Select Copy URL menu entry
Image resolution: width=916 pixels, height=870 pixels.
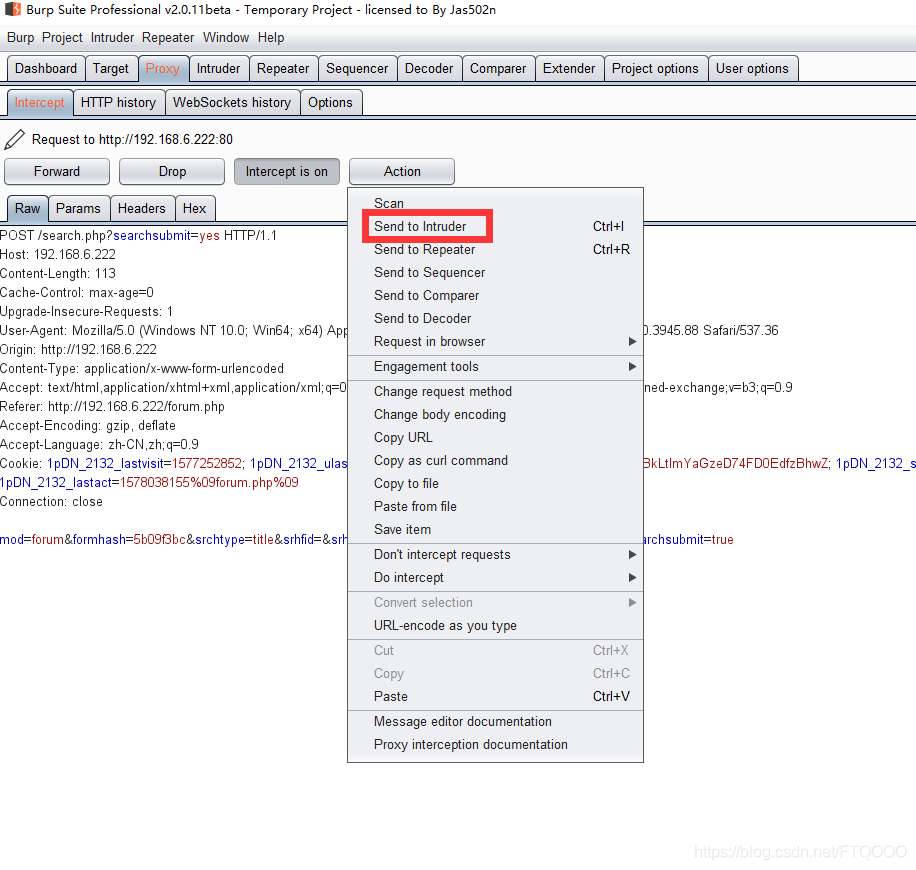click(495, 438)
